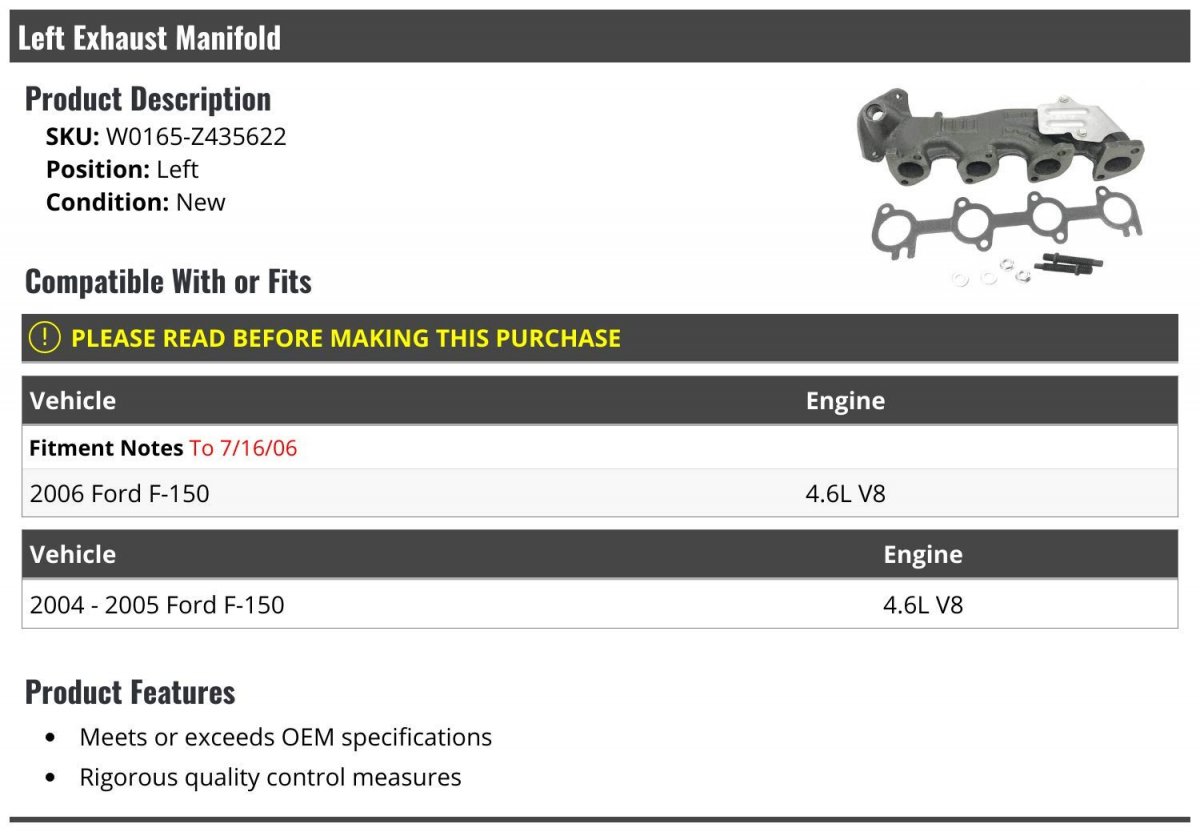Viewport: 1200px width, 832px height.
Task: Click the red "To 7/16/06" fitment note
Action: [x=243, y=448]
